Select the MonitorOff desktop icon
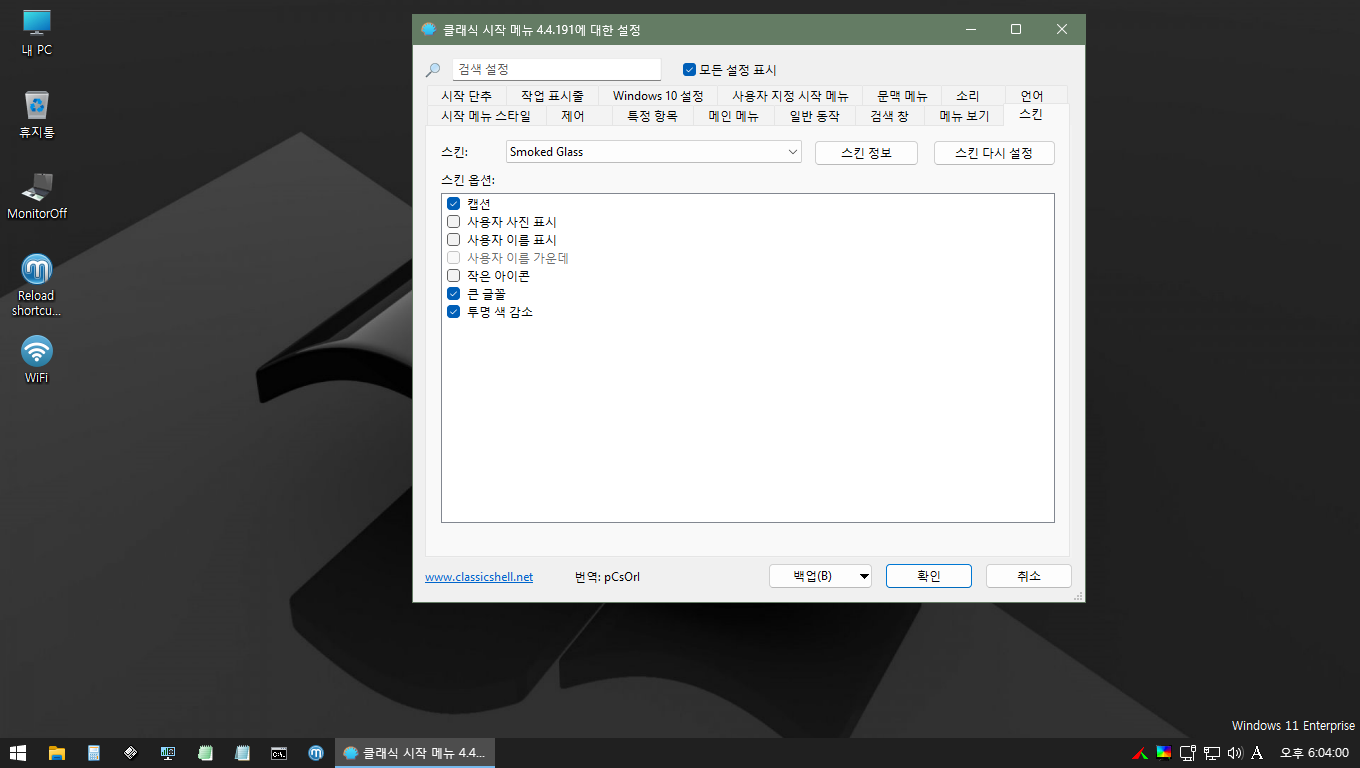 pyautogui.click(x=37, y=196)
